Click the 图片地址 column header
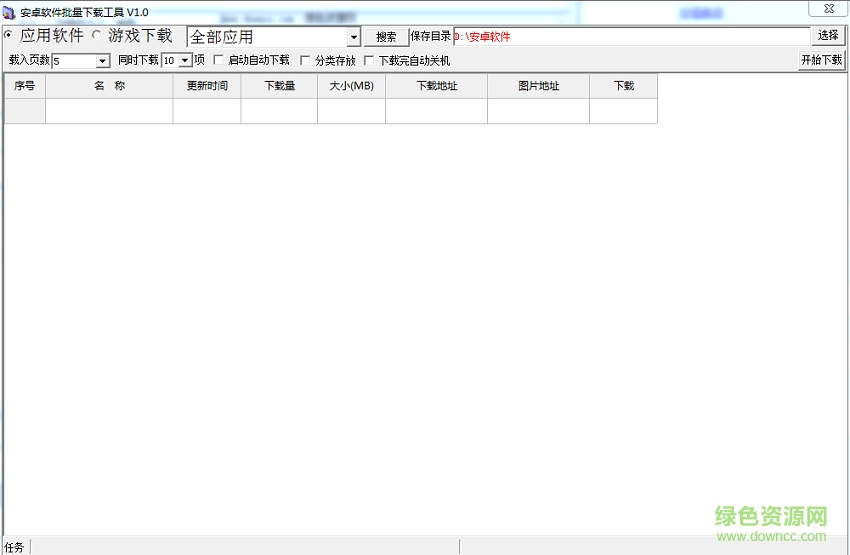Screen dimensions: 850x555 tap(538, 86)
